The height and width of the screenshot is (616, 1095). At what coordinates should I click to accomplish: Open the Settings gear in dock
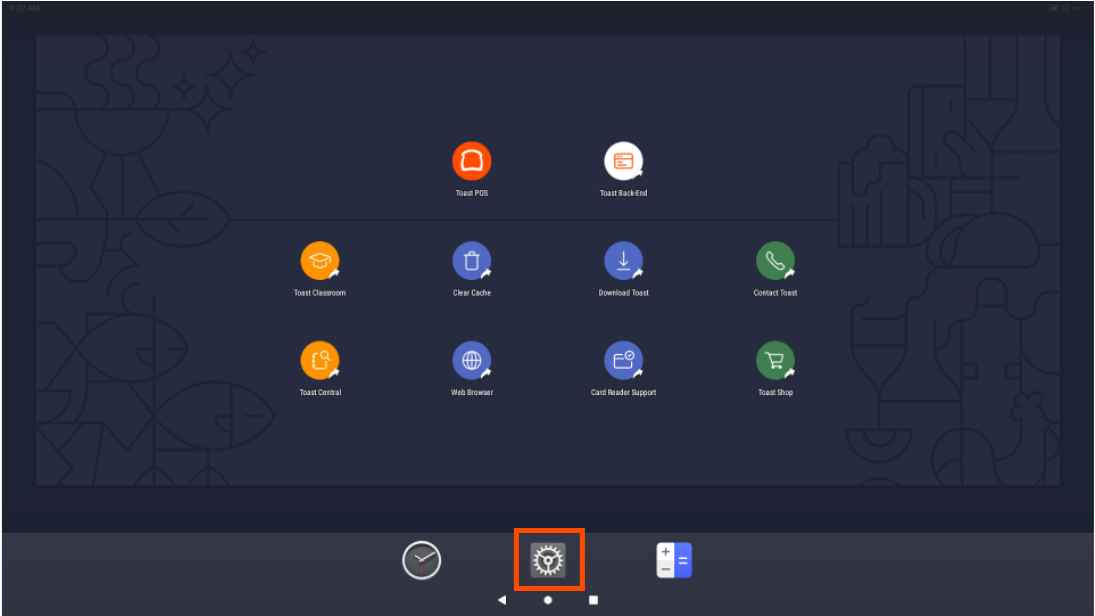pos(548,560)
